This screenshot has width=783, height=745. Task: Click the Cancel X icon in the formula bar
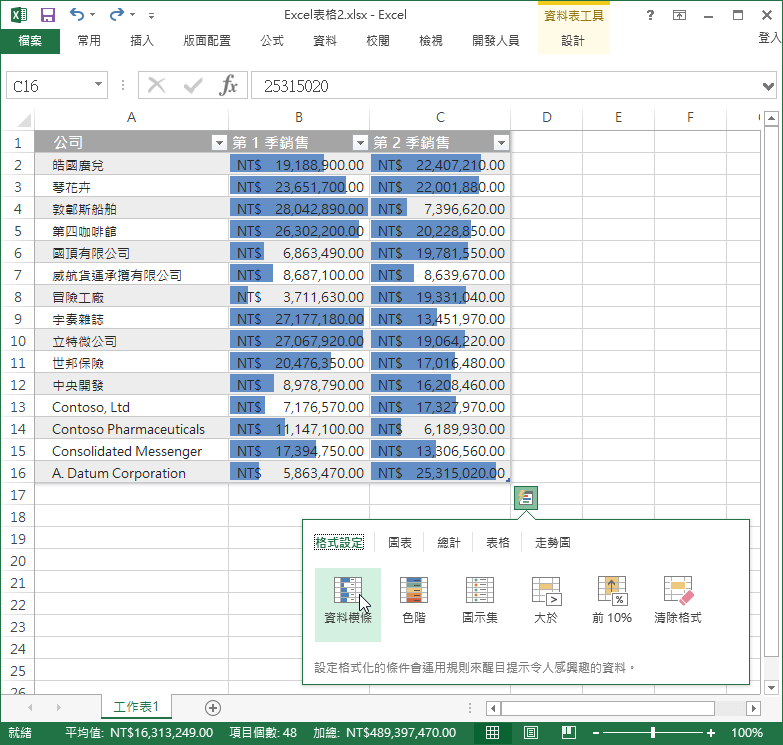click(157, 85)
